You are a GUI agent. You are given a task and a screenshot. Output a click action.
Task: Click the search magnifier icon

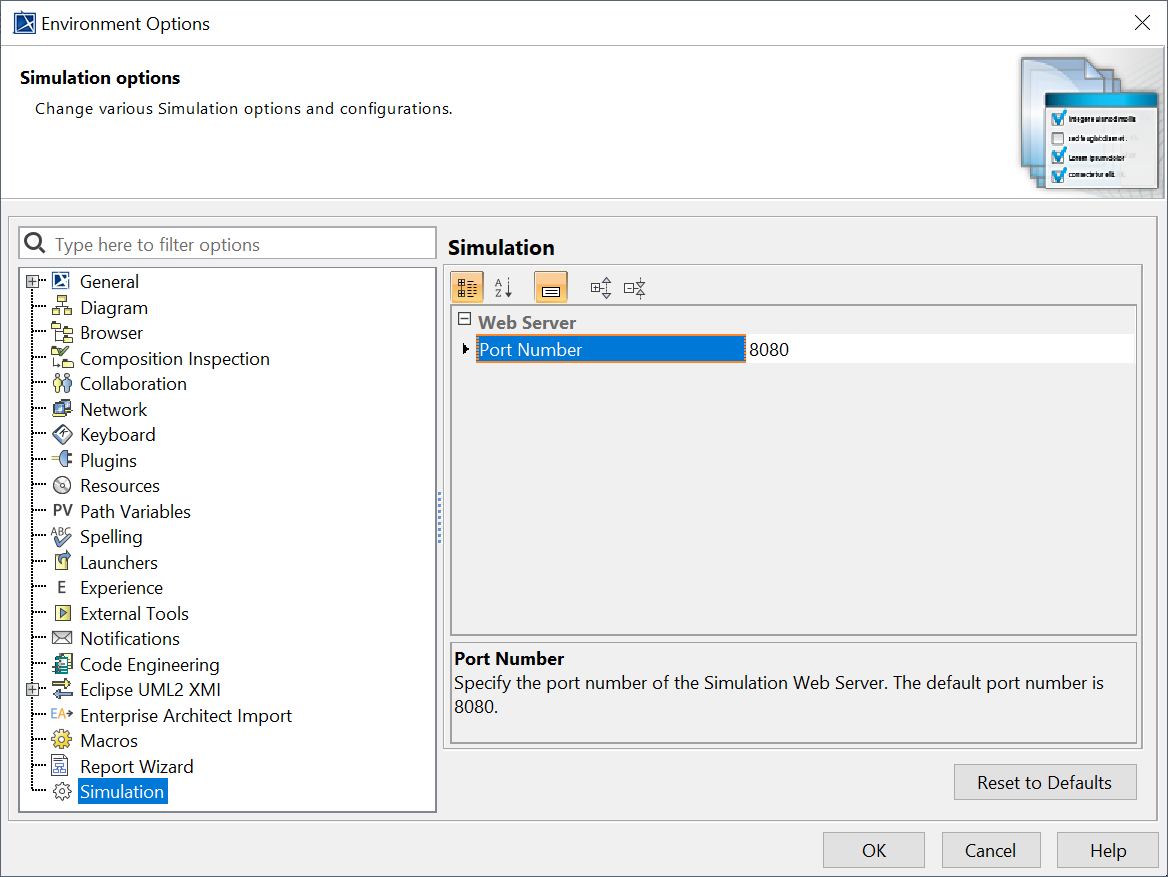coord(34,243)
